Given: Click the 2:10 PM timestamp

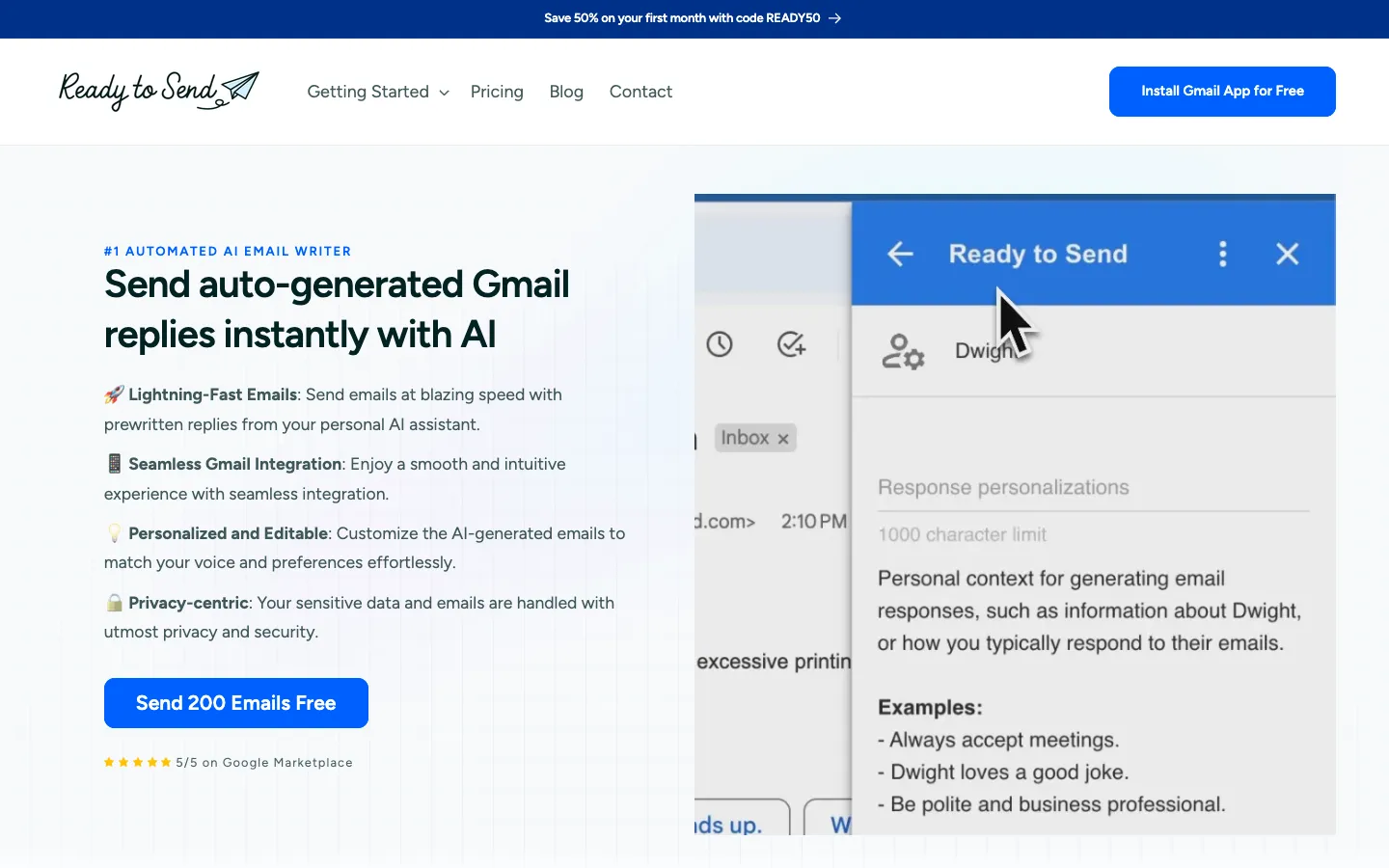Looking at the screenshot, I should 814,522.
